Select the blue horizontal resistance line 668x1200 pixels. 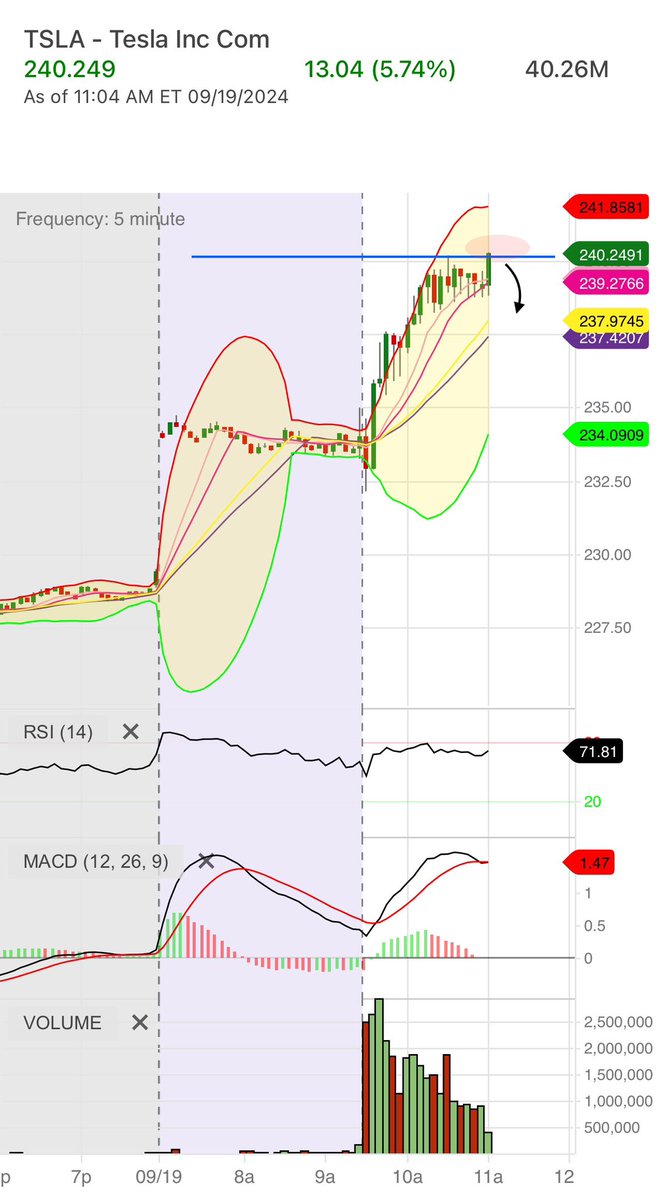[x=372, y=257]
